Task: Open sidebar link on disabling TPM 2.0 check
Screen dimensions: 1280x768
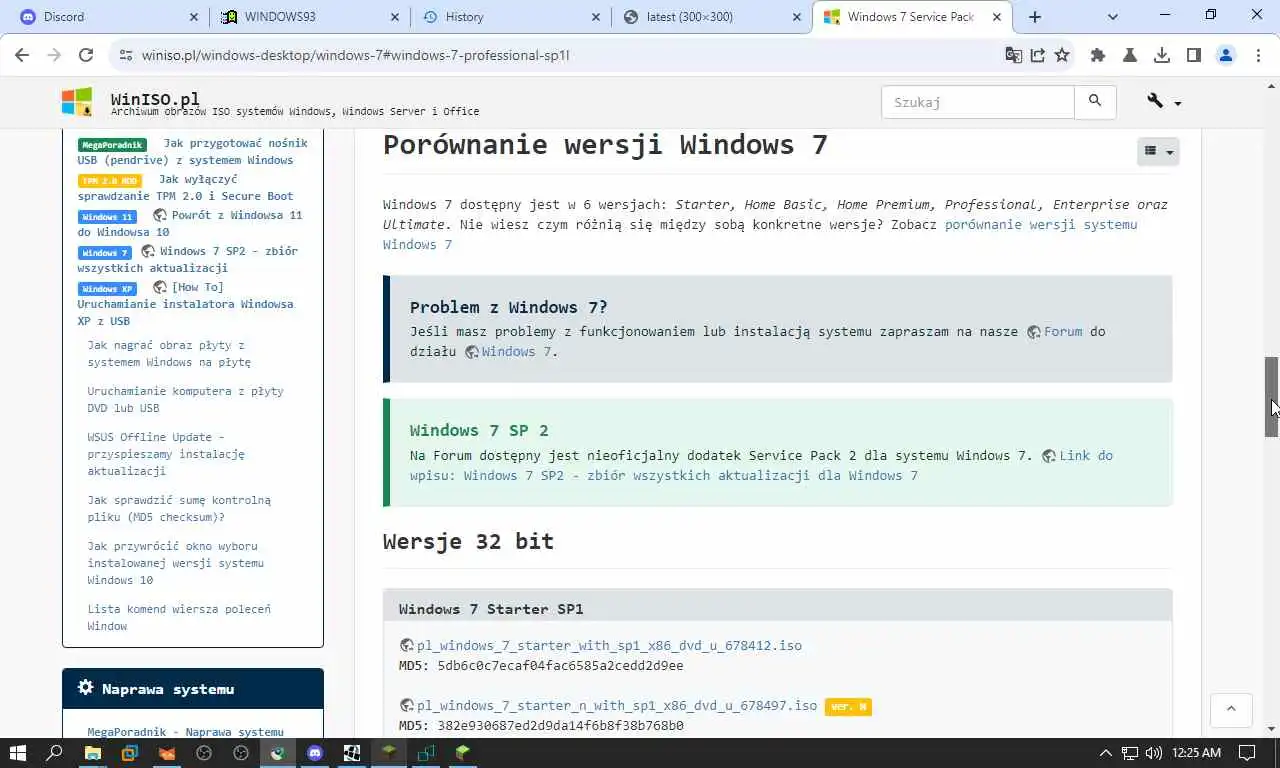Action: coord(186,188)
